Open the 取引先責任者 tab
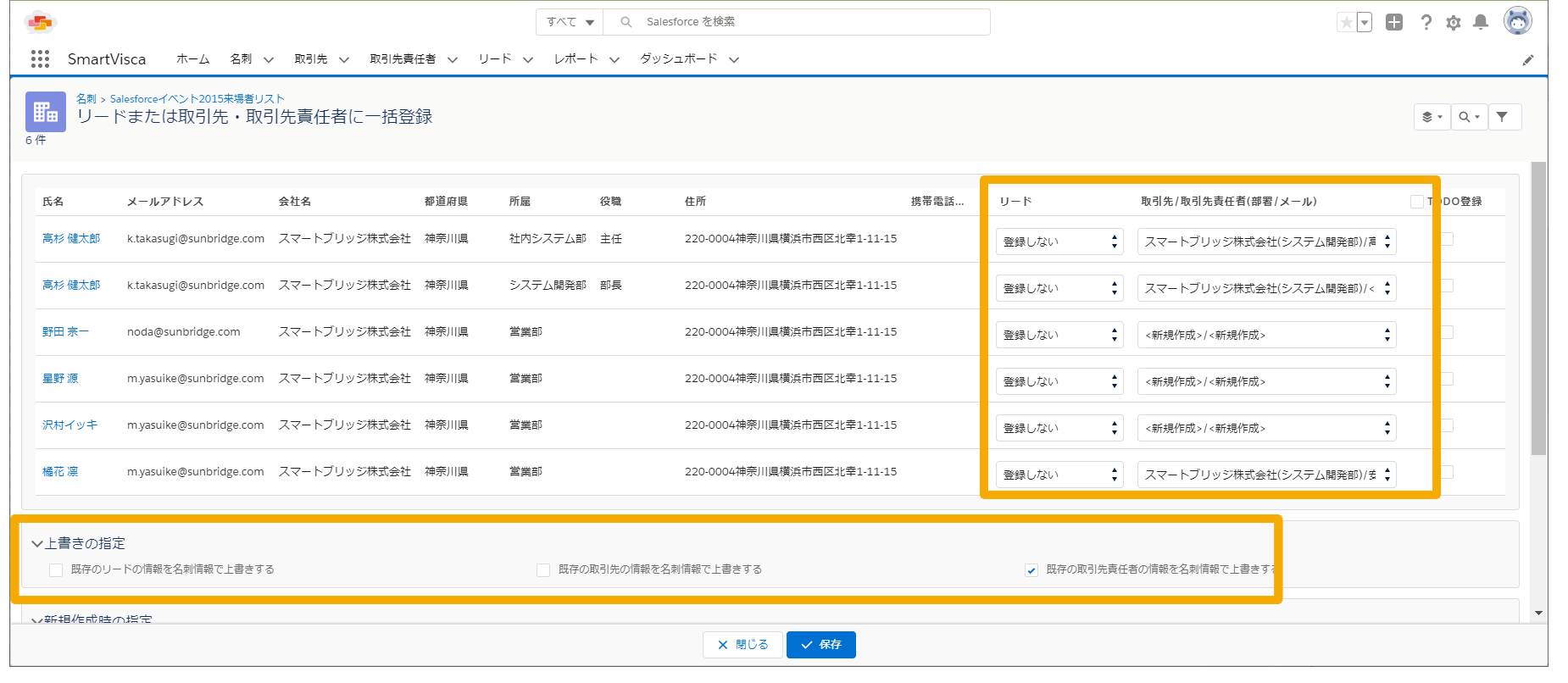The height and width of the screenshot is (683, 1568). tap(403, 58)
